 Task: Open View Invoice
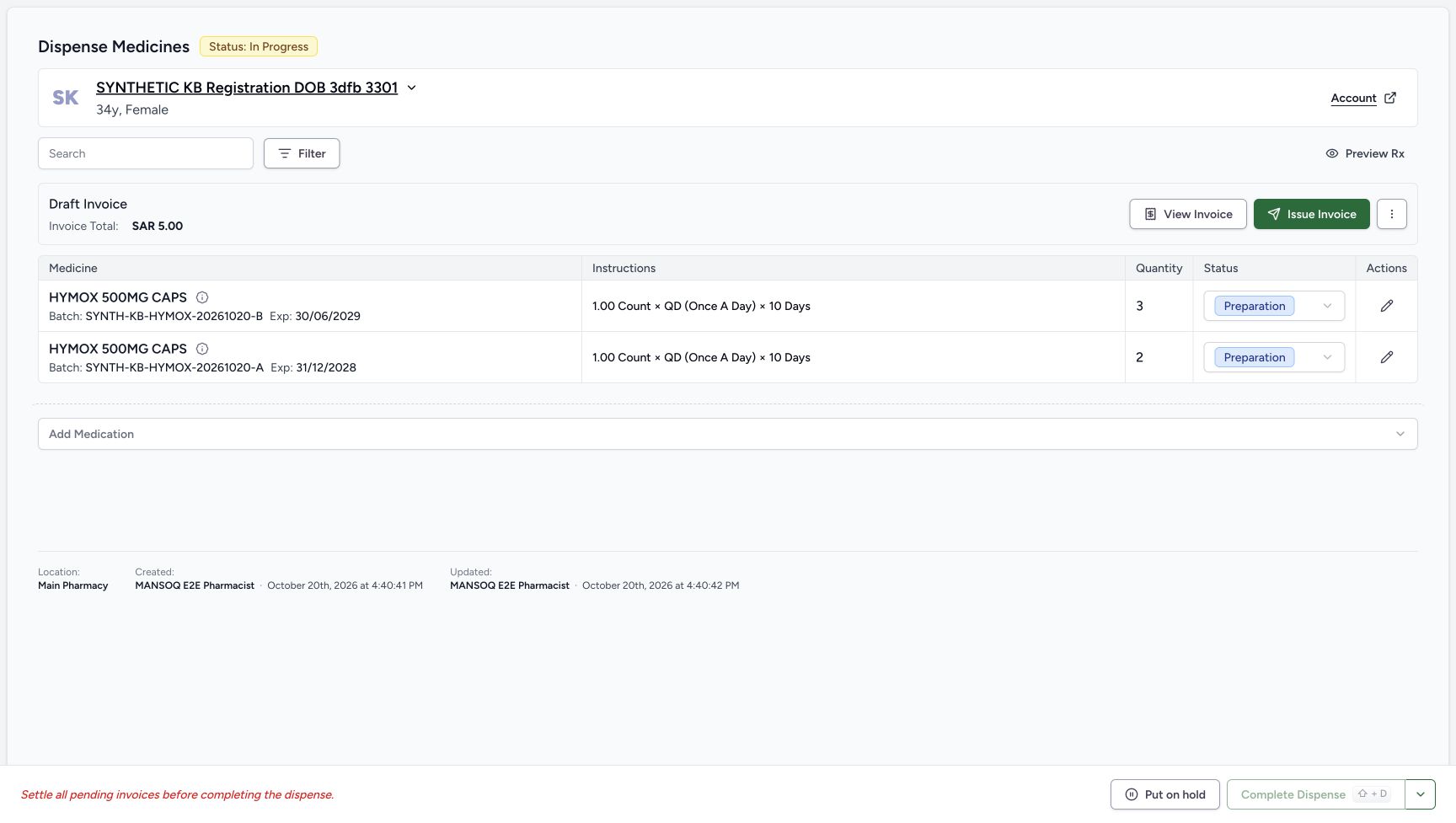coord(1188,214)
